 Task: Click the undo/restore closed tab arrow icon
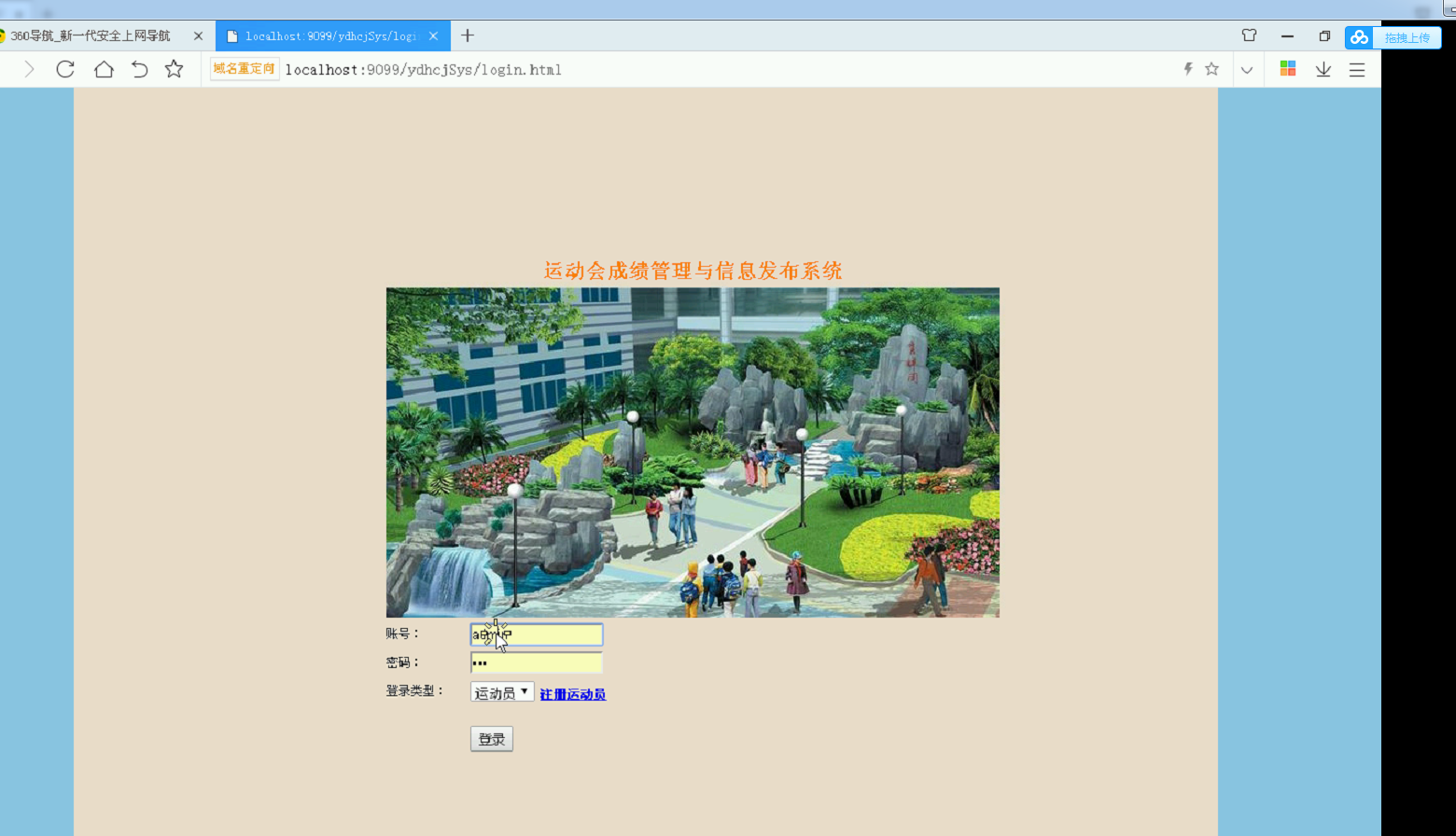[x=139, y=69]
